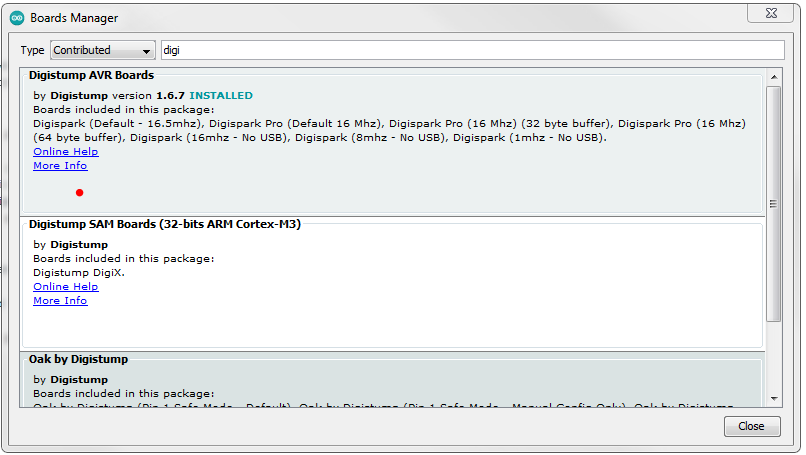
Task: Click the scrollbar up arrow
Action: click(773, 77)
